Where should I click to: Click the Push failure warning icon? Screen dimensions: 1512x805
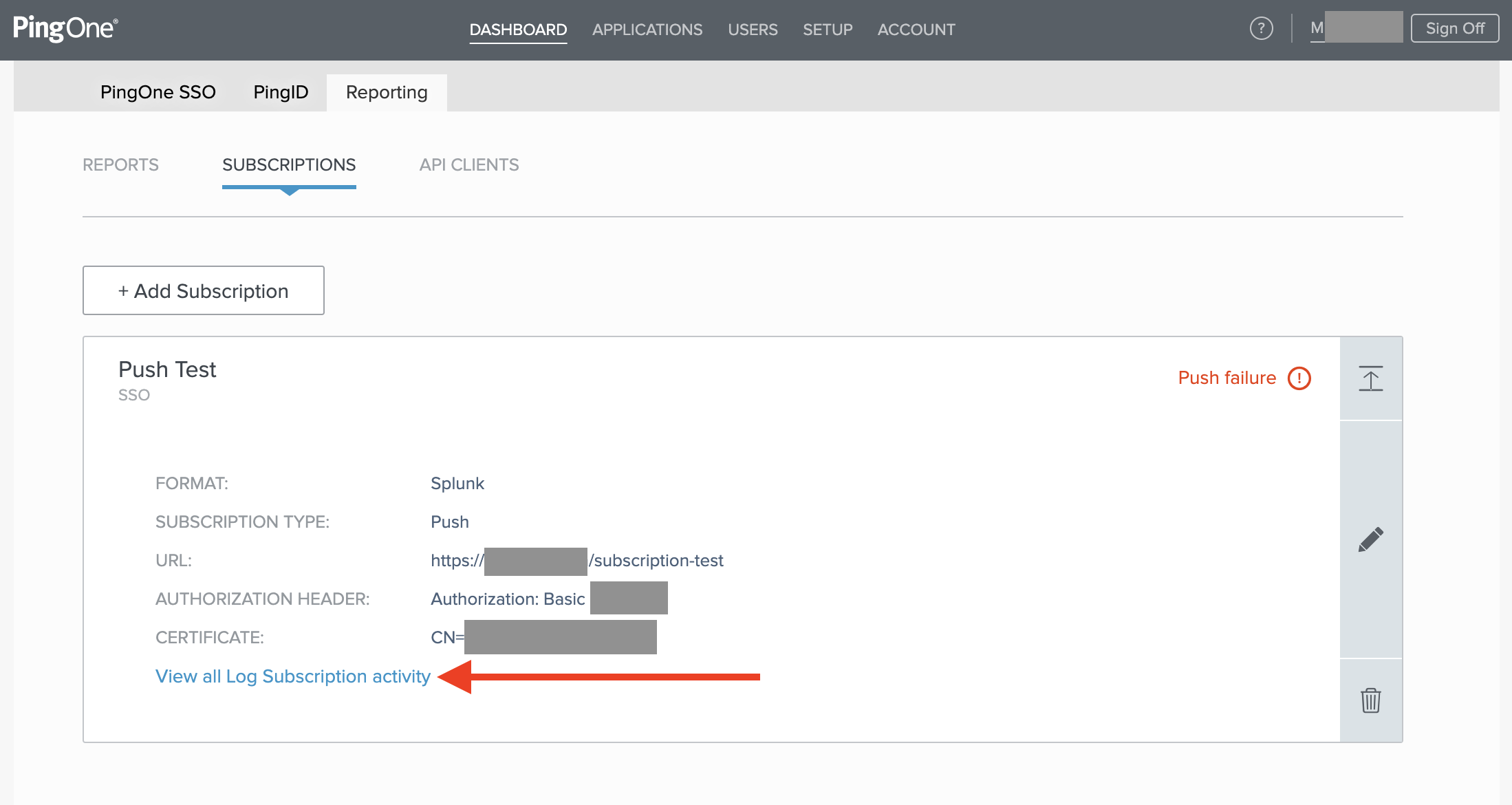click(x=1299, y=378)
